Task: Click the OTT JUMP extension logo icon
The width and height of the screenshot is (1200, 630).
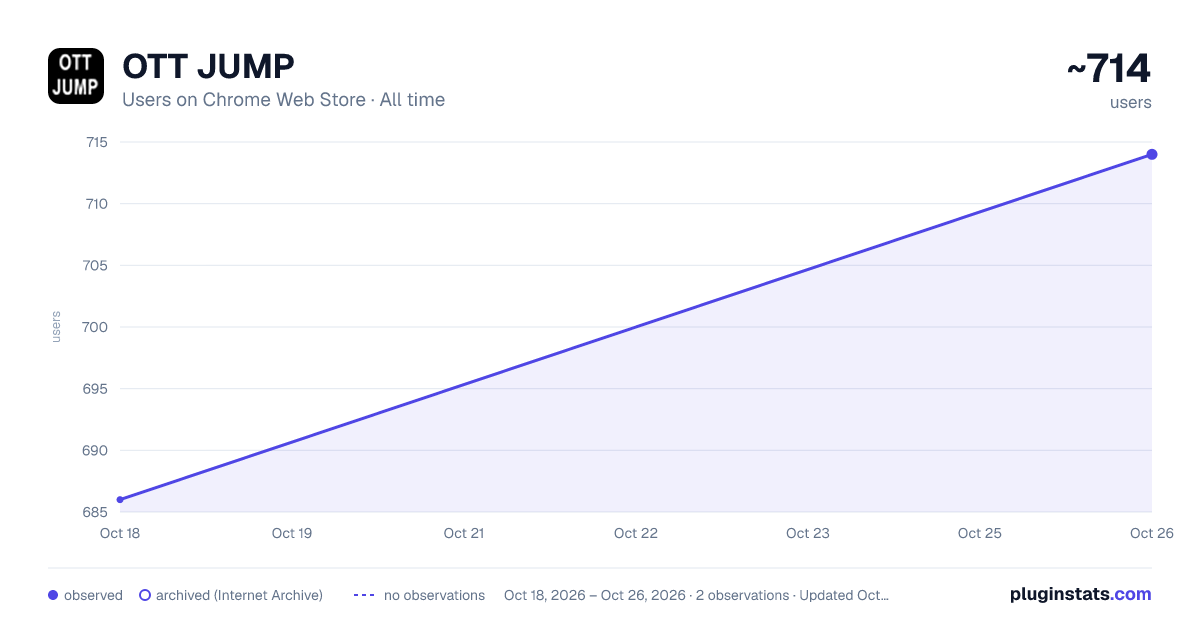Action: click(76, 76)
